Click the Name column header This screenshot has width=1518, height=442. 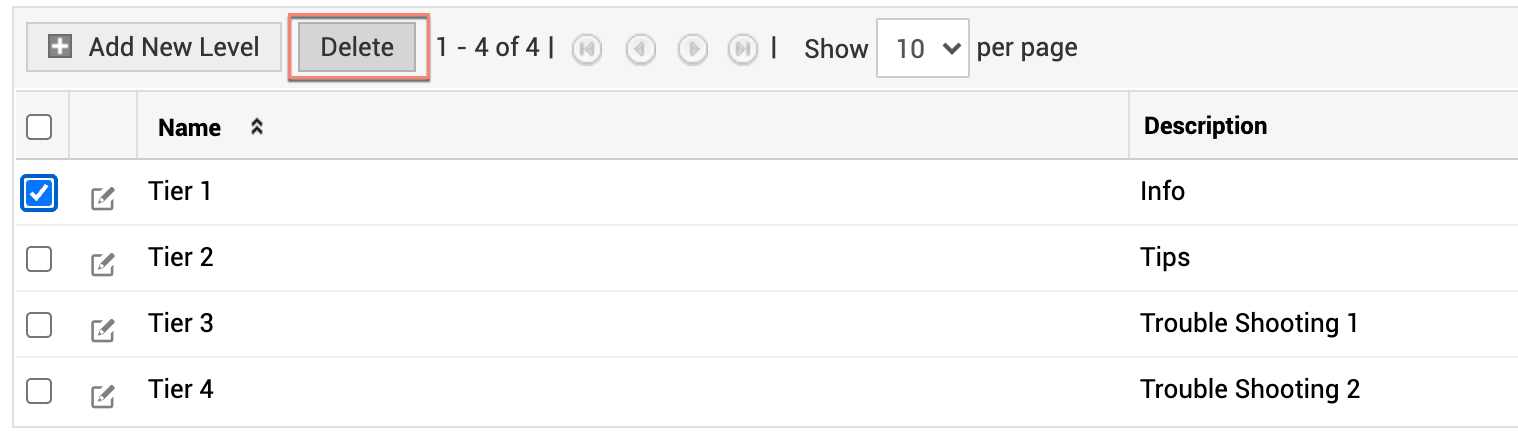[x=190, y=127]
